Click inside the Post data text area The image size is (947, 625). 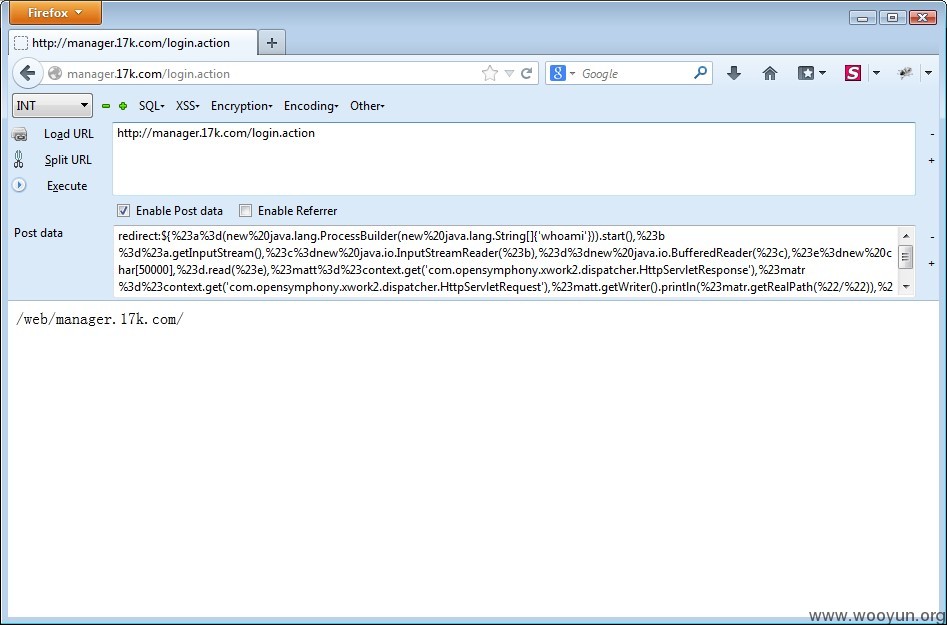(x=506, y=261)
